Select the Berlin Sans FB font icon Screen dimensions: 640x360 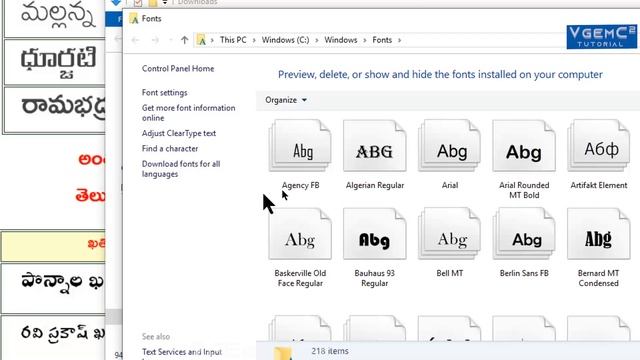[x=524, y=234]
